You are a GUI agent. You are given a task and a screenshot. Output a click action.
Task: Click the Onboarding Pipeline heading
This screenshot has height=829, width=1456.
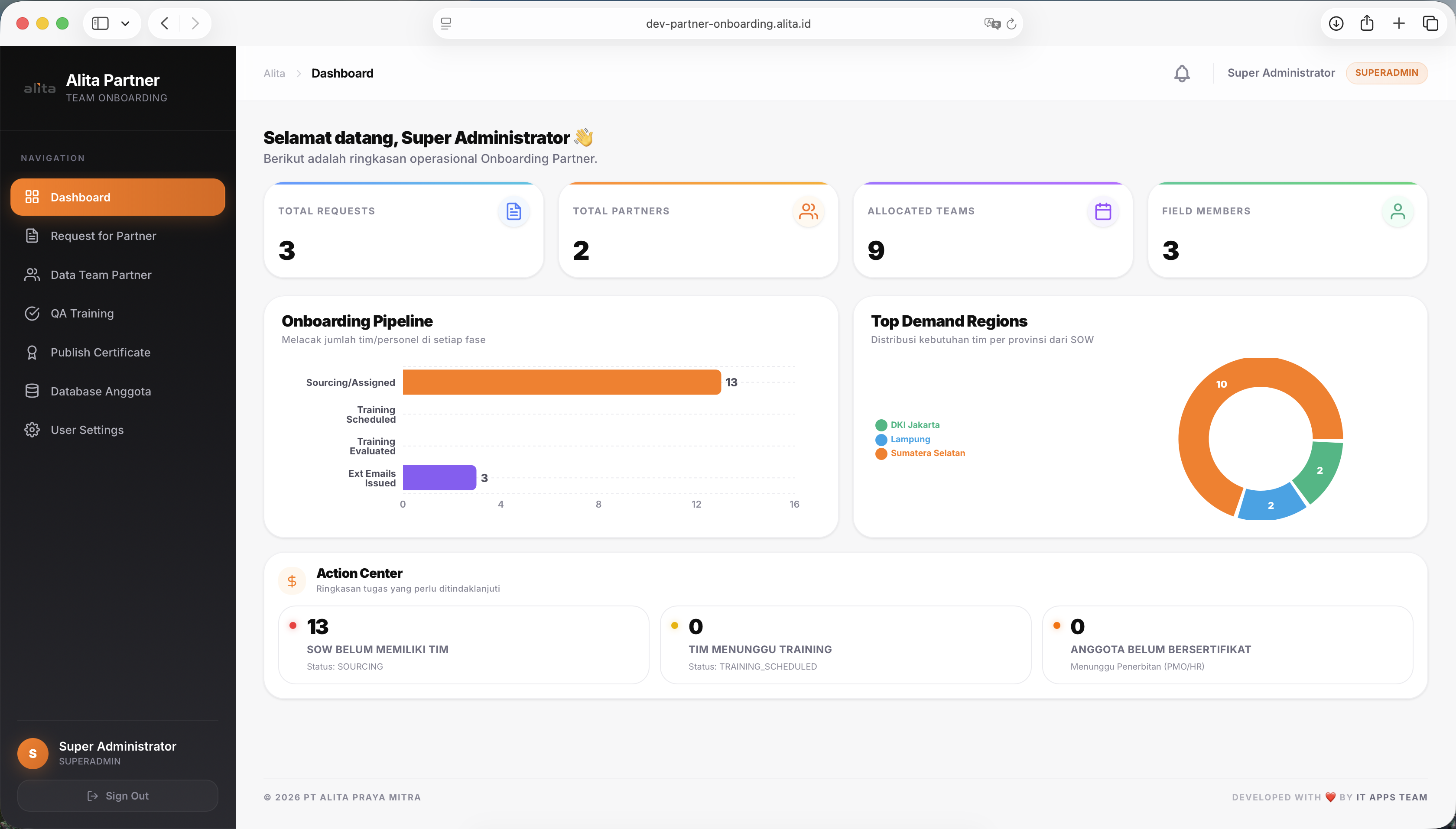click(x=357, y=321)
